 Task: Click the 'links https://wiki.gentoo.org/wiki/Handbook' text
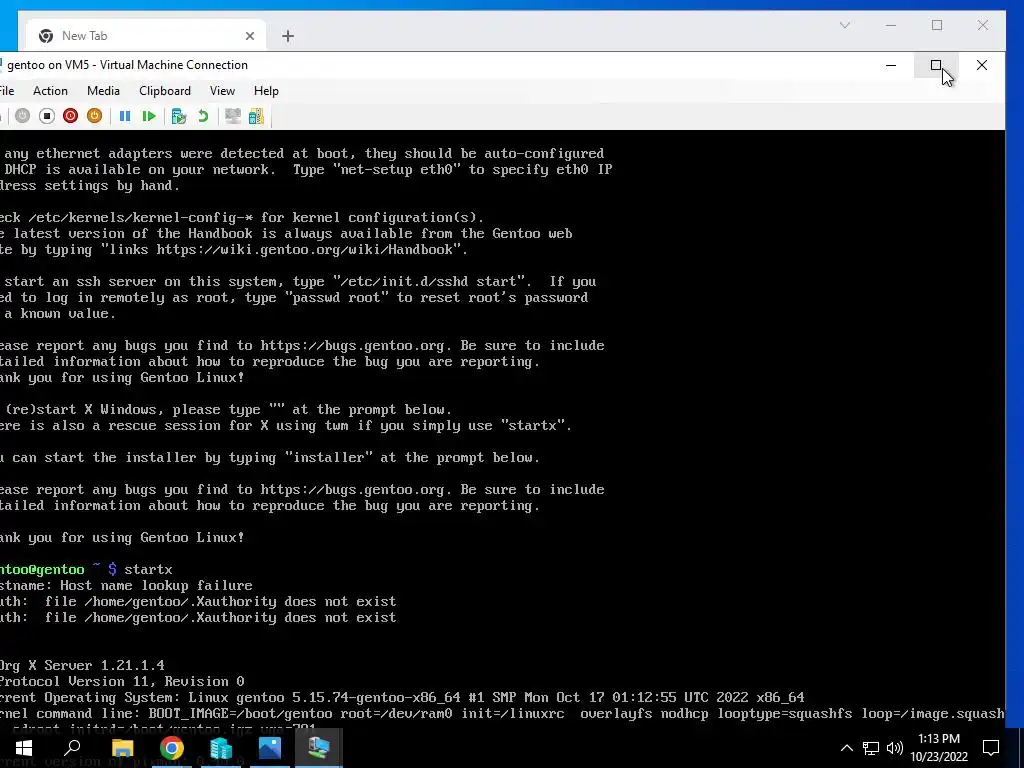pos(281,249)
